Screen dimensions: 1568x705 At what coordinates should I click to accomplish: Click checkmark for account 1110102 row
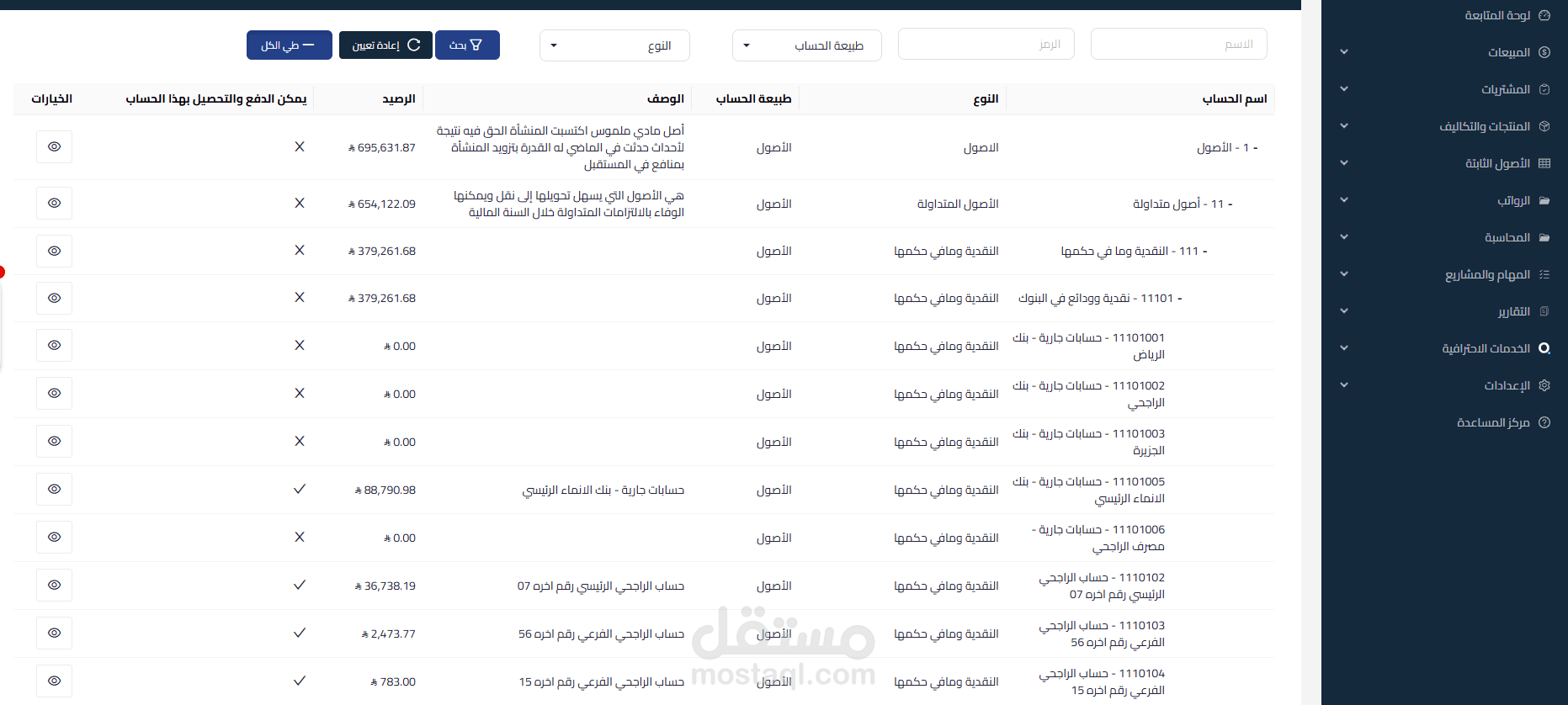[300, 585]
